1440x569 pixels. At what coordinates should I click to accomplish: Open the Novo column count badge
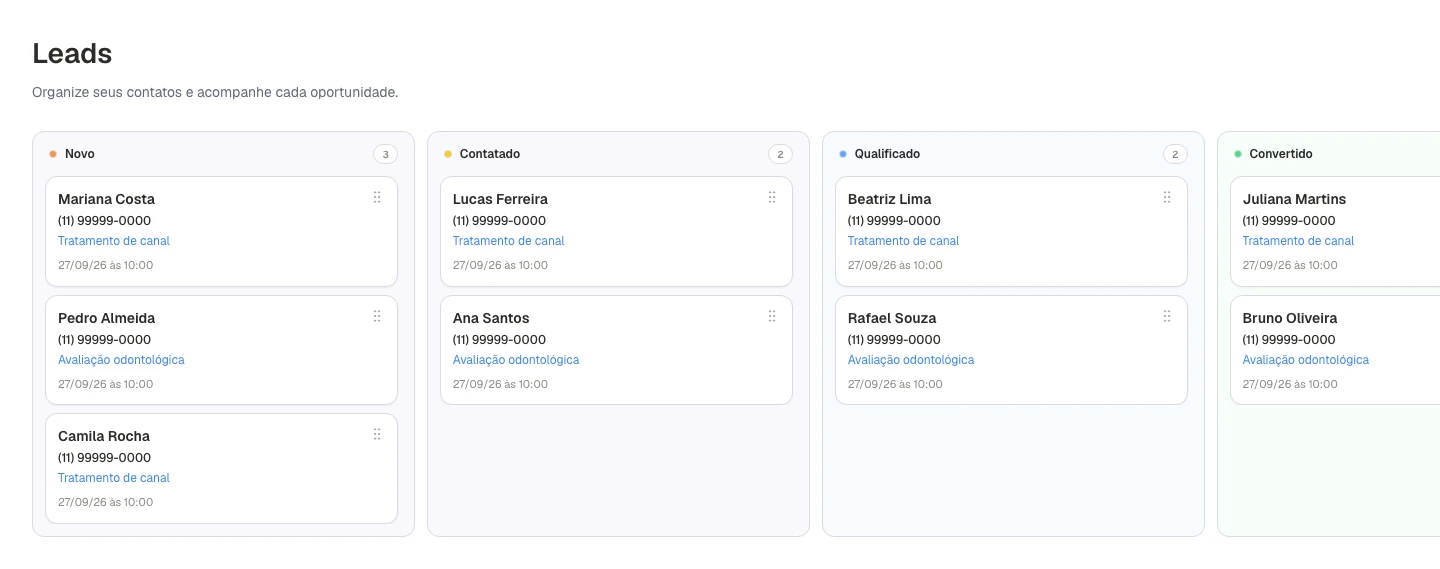pyautogui.click(x=385, y=154)
